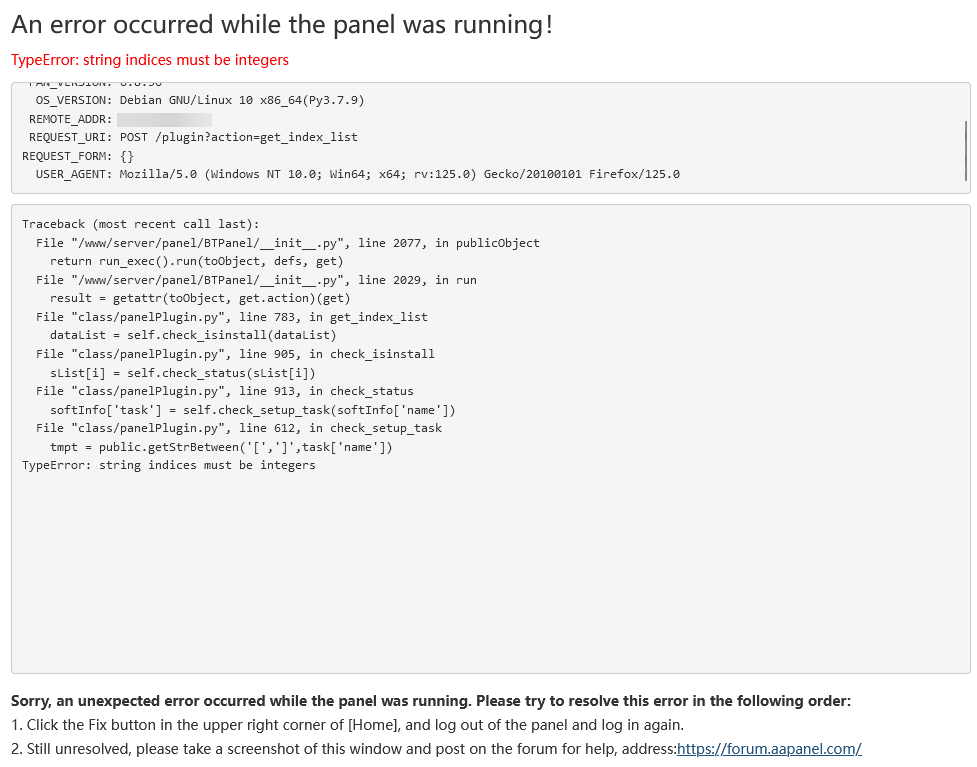Image resolution: width=977 pixels, height=767 pixels.
Task: Click the line 2077 publicObject file entry
Action: [287, 243]
